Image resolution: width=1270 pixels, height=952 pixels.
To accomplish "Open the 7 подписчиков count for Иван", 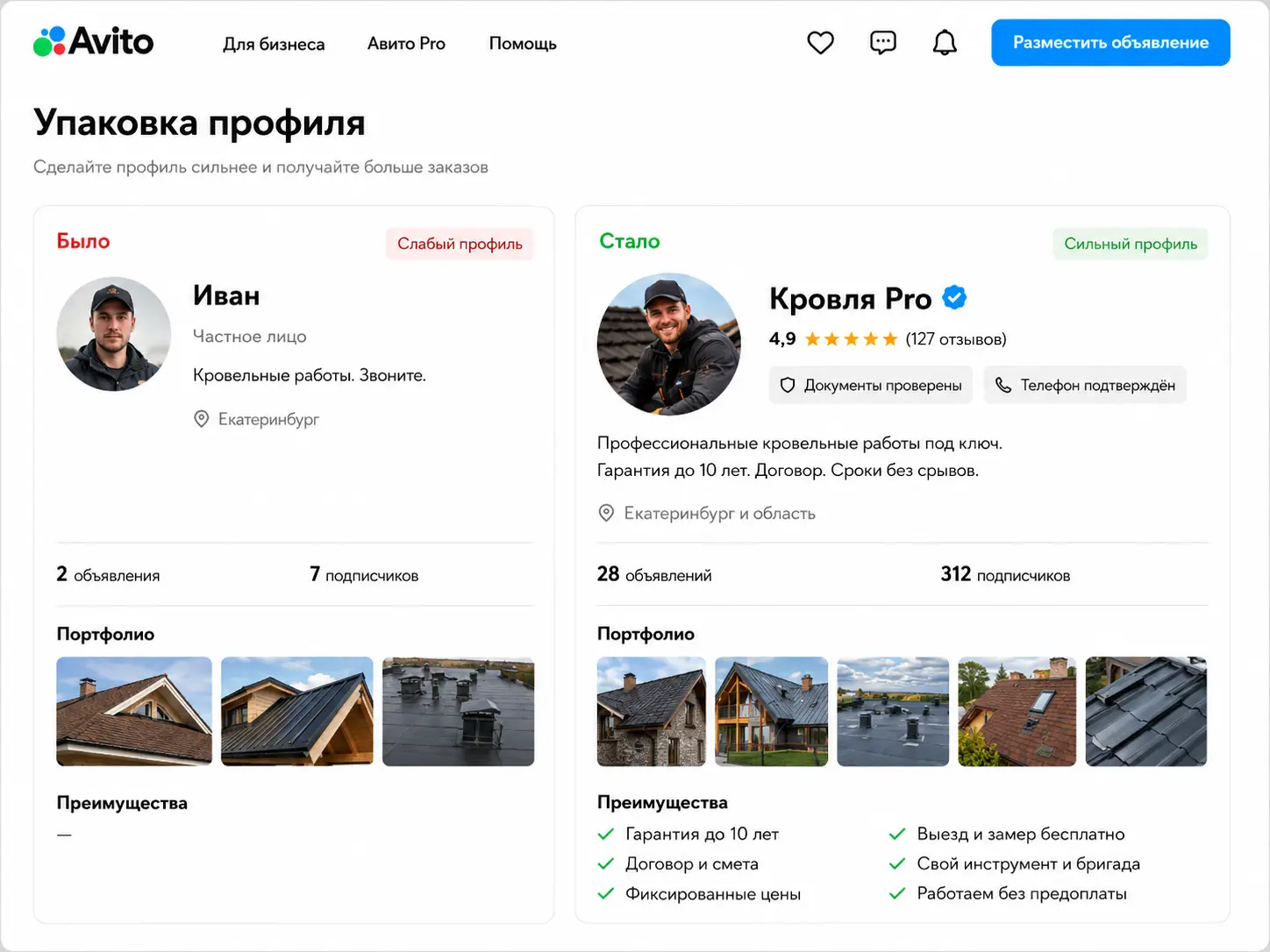I will click(364, 574).
